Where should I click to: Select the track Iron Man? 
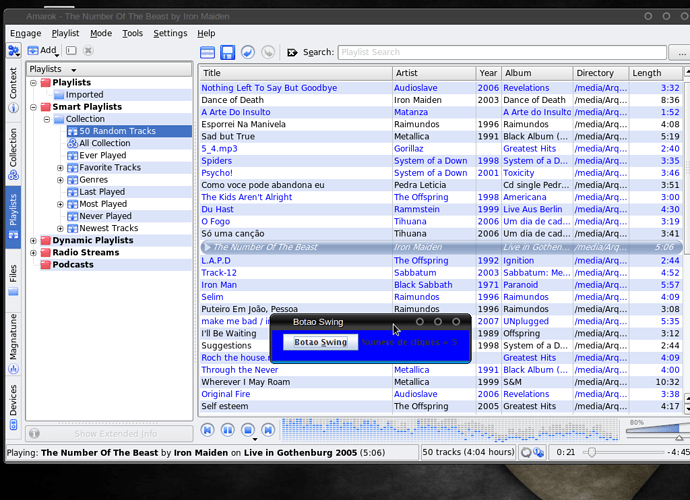tap(440, 285)
